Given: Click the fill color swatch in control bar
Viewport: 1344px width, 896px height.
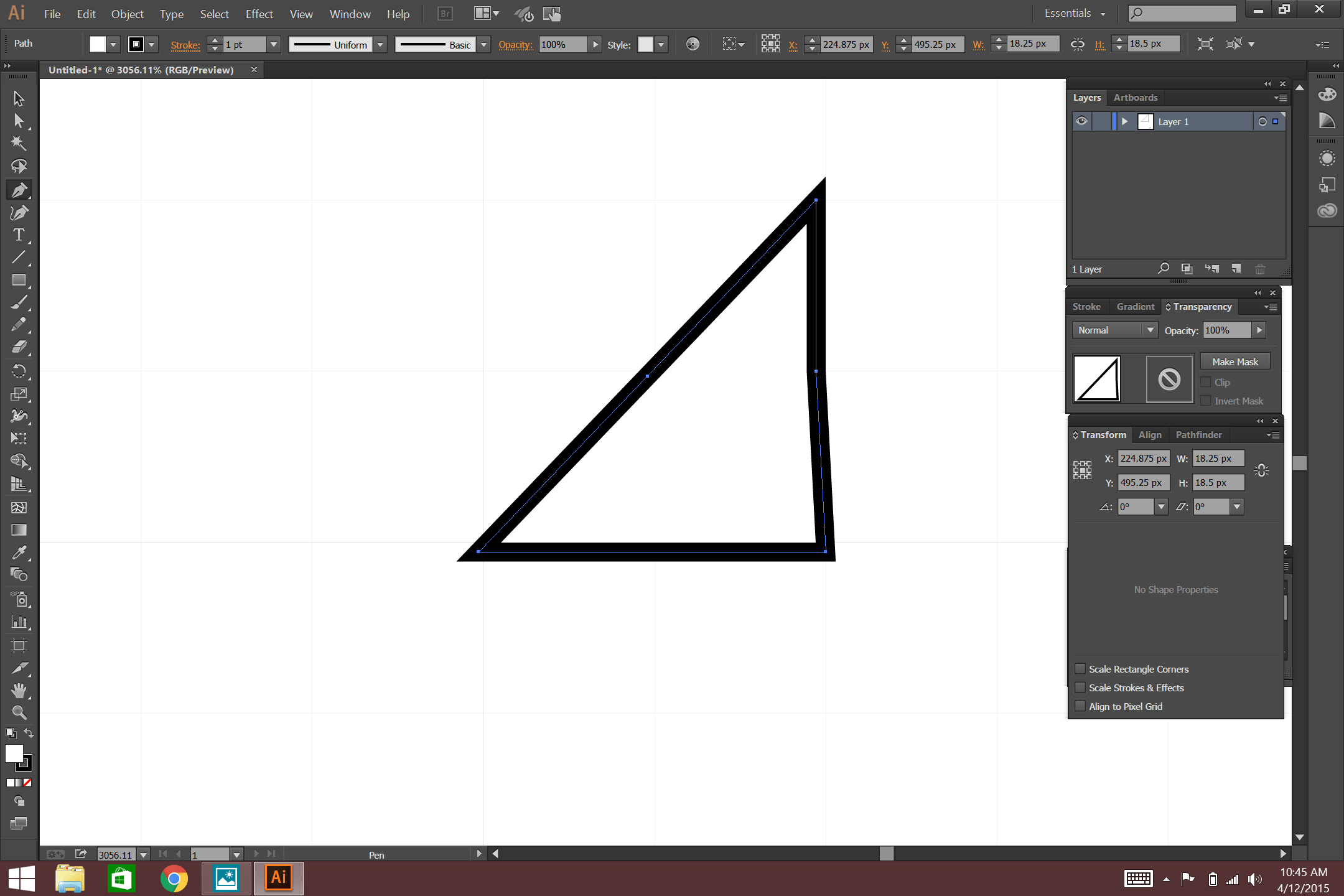Looking at the screenshot, I should (x=98, y=44).
